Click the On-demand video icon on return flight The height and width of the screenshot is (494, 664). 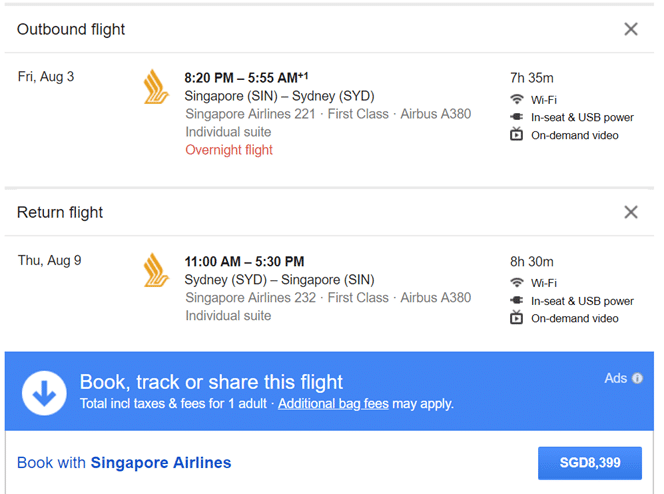pos(516,317)
